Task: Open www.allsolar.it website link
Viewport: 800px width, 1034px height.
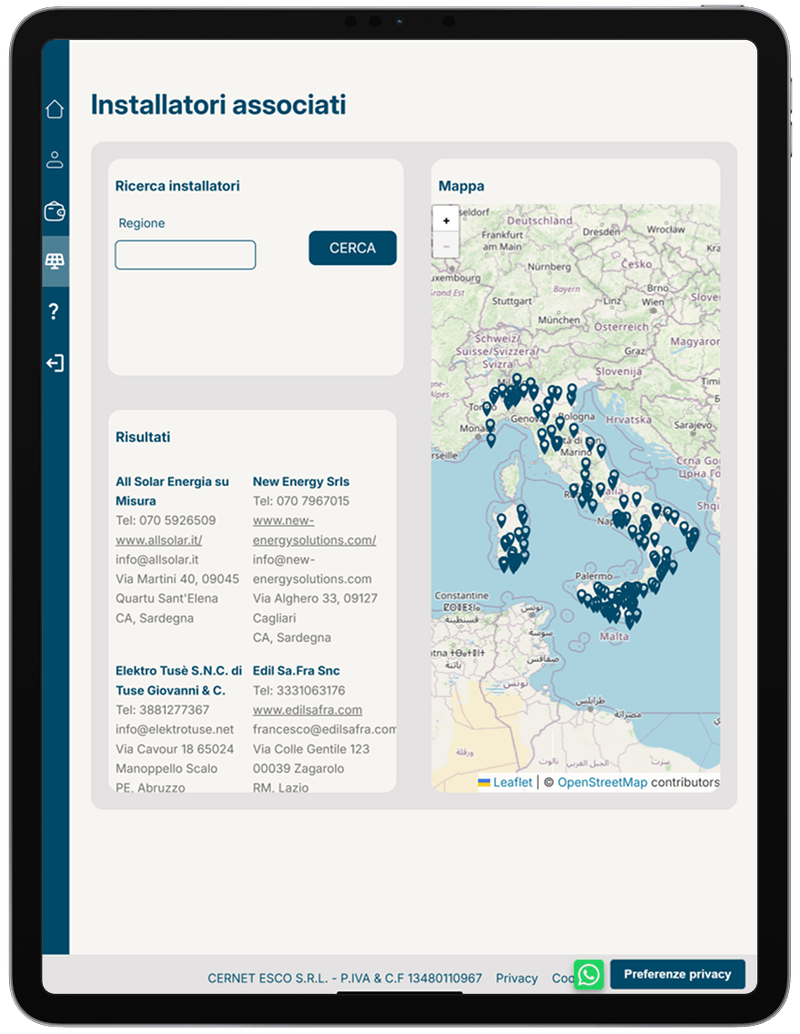Action: (159, 540)
